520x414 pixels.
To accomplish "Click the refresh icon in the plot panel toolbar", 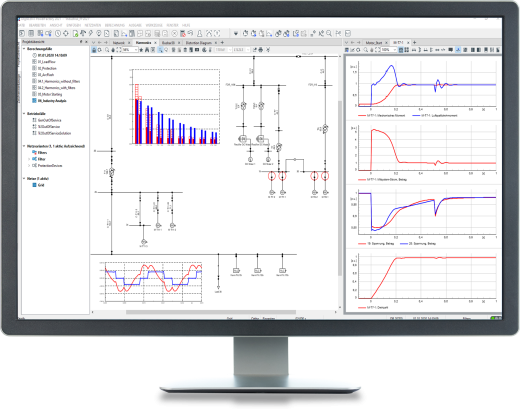I will coord(358,50).
